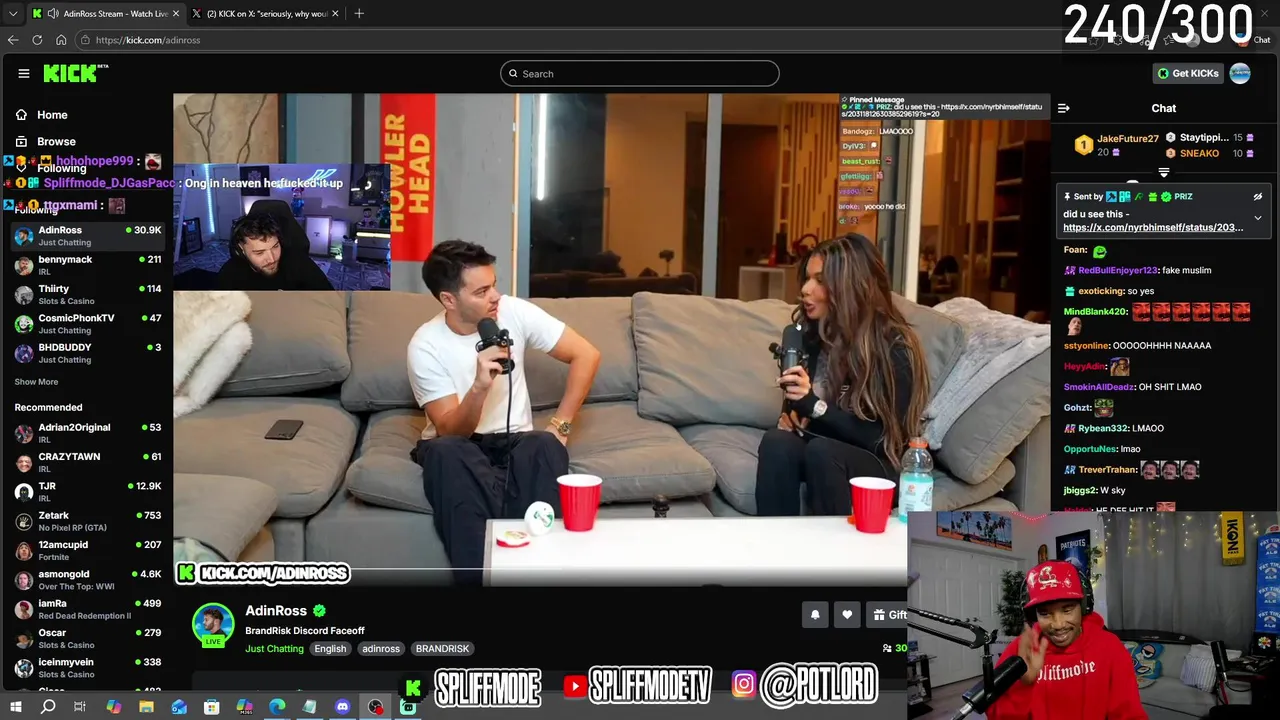Open Zetark No Pixel RP channel
Screen dimensions: 1280x720
pyautogui.click(x=87, y=521)
